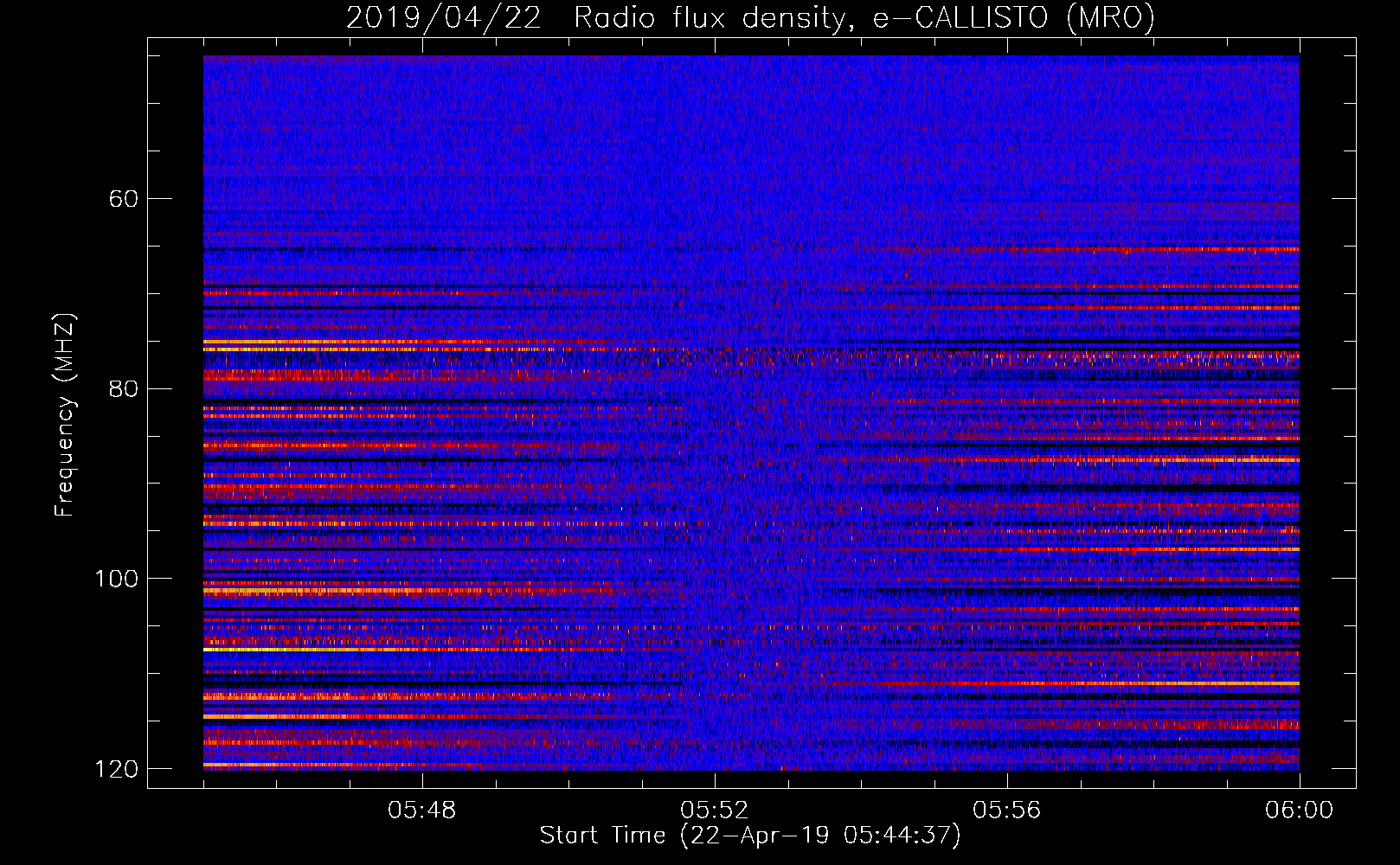The width and height of the screenshot is (1400, 865).
Task: Click the 100 frequency tick label
Action: click(x=116, y=579)
